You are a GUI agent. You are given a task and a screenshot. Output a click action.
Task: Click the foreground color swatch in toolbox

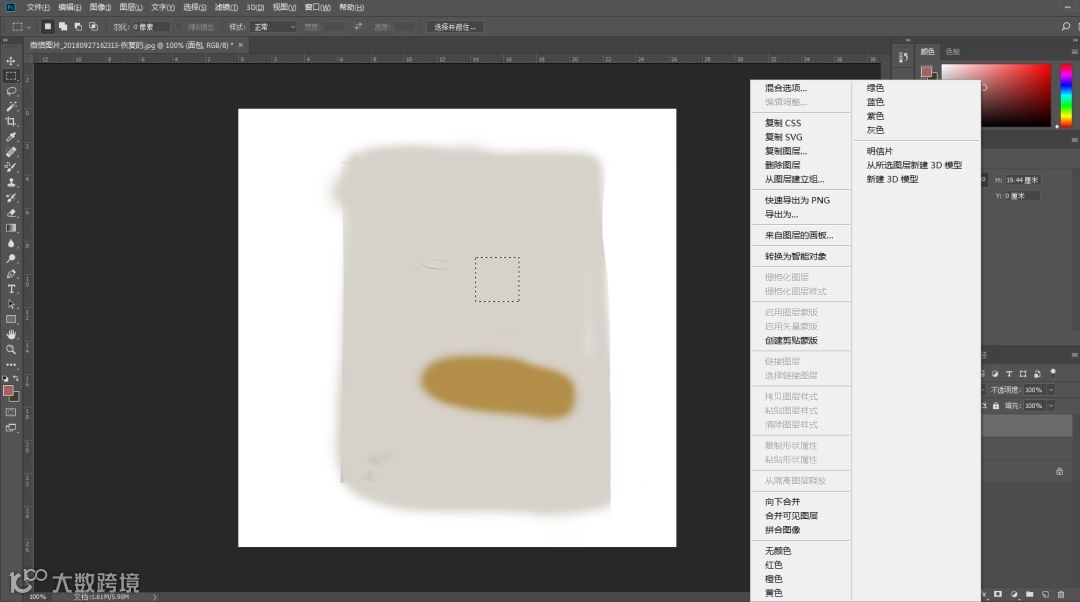(8, 391)
